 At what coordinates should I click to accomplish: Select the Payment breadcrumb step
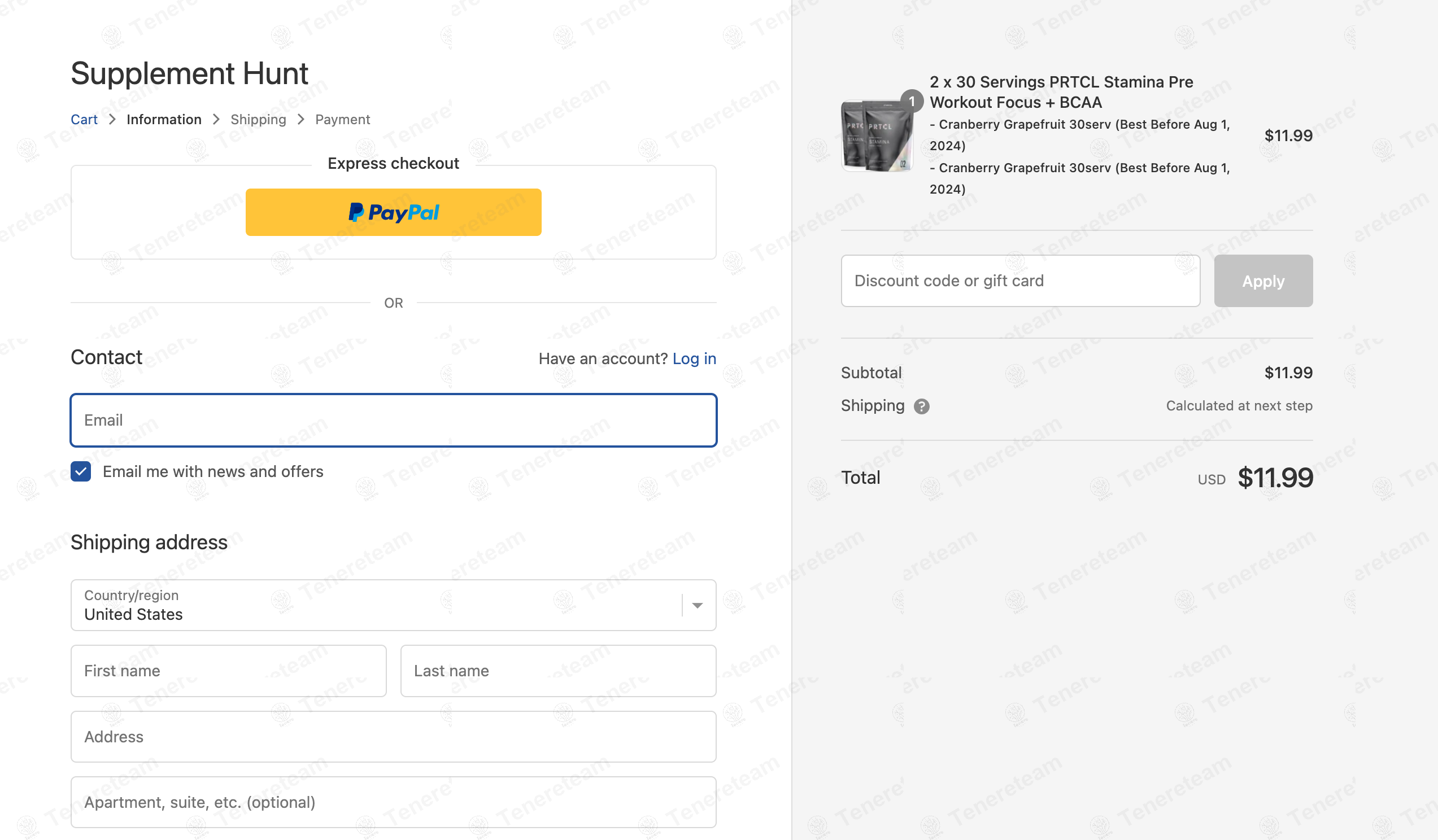(342, 119)
